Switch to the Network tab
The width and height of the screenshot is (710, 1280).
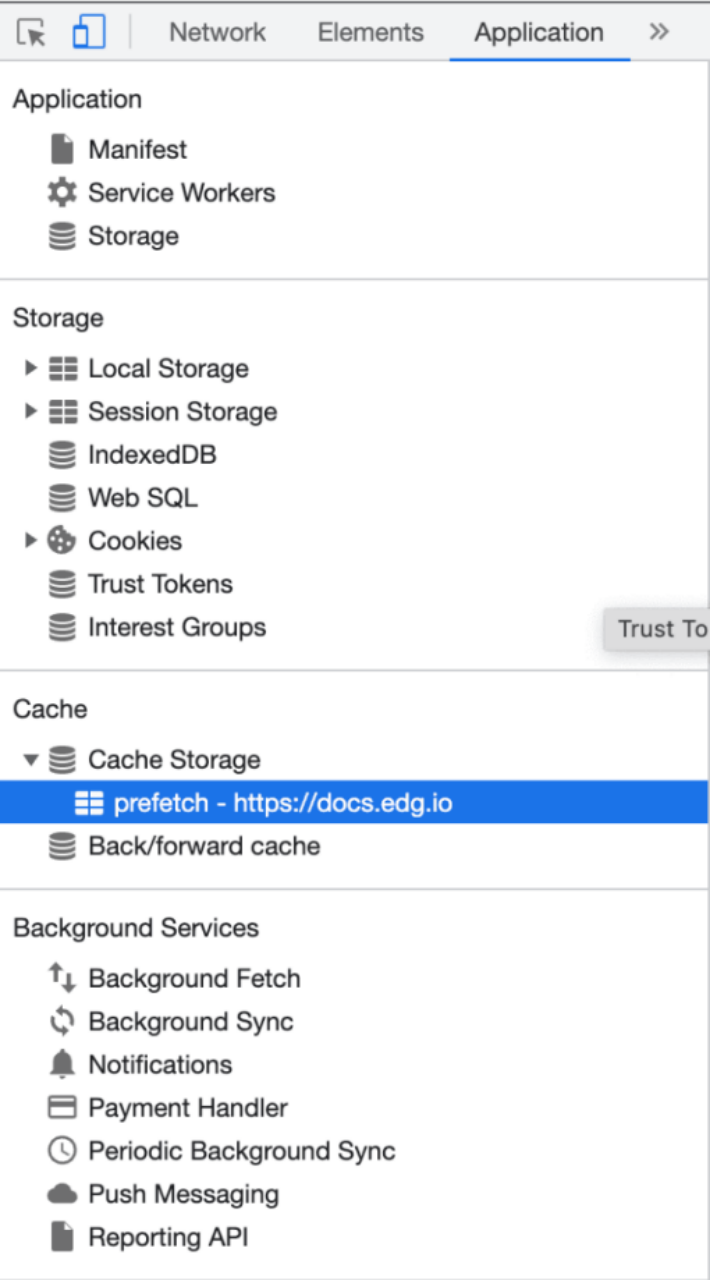tap(217, 33)
